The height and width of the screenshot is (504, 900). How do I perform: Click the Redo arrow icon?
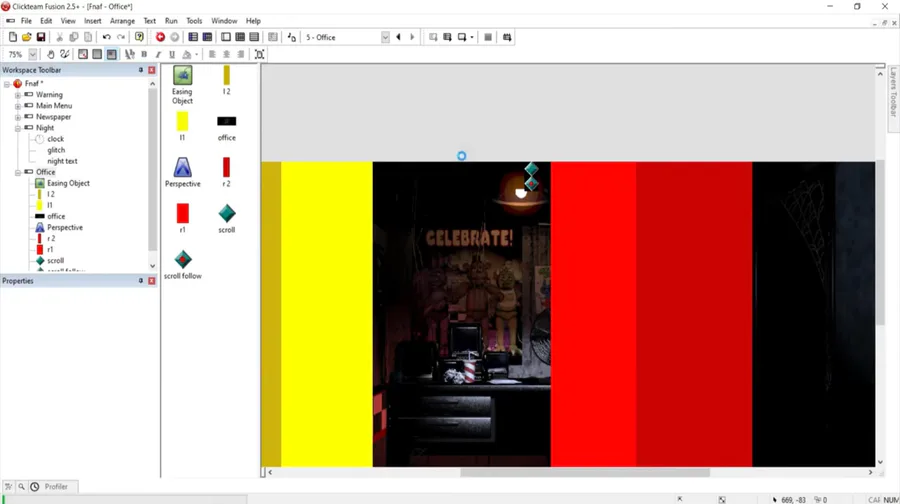click(121, 37)
